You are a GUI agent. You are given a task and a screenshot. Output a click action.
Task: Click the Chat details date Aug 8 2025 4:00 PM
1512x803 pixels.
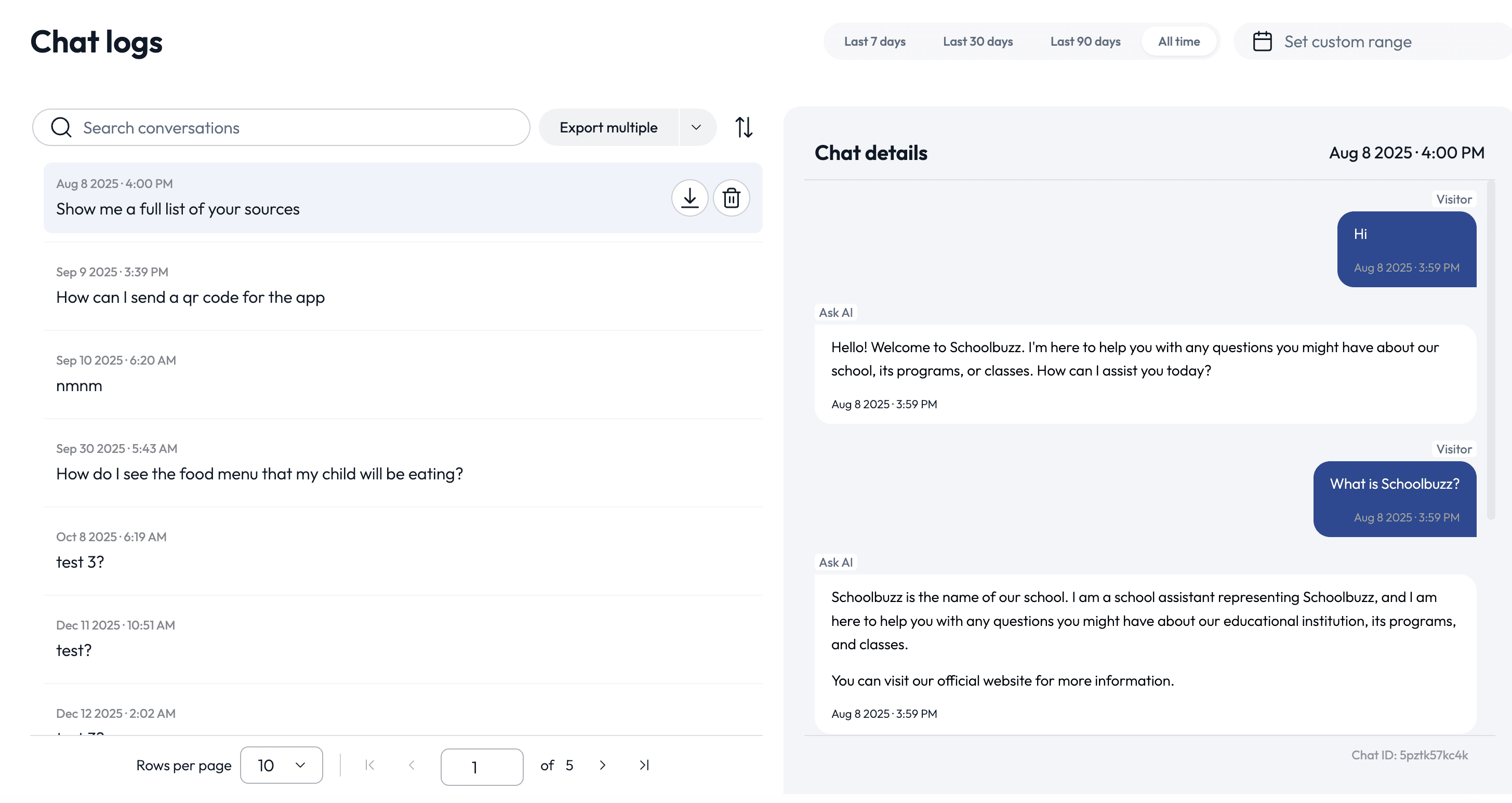(x=1407, y=153)
